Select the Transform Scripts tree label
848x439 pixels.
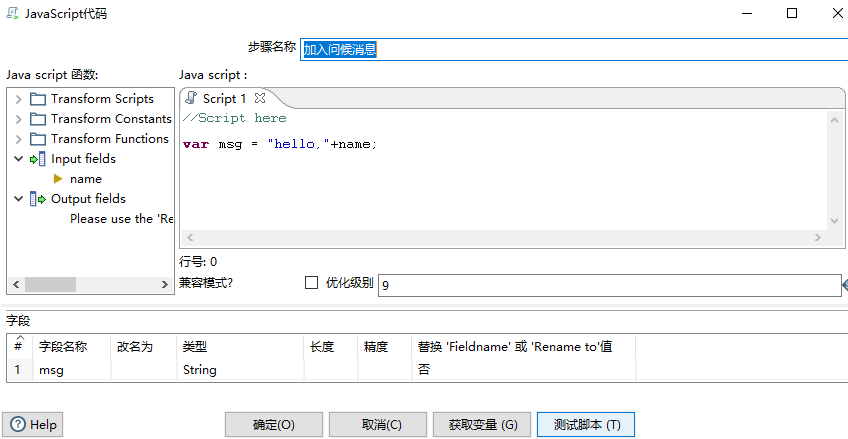(x=102, y=99)
